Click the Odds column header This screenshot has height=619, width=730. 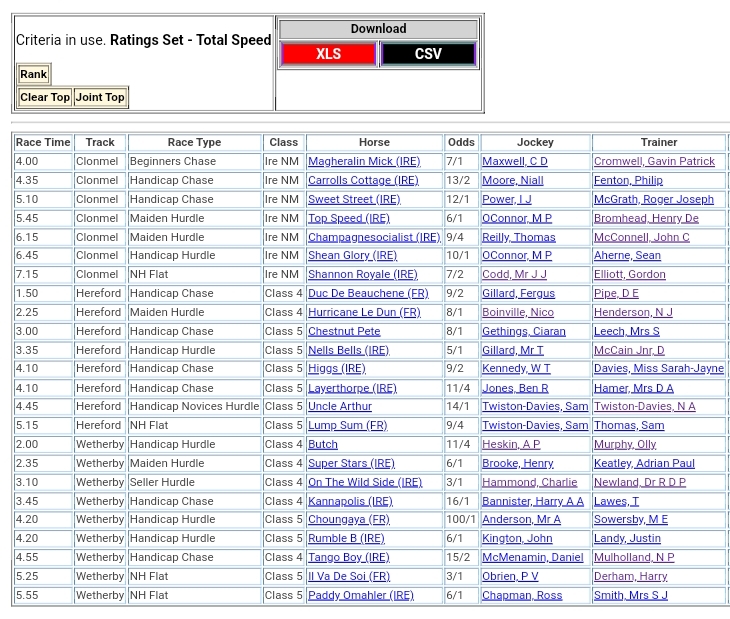(461, 142)
